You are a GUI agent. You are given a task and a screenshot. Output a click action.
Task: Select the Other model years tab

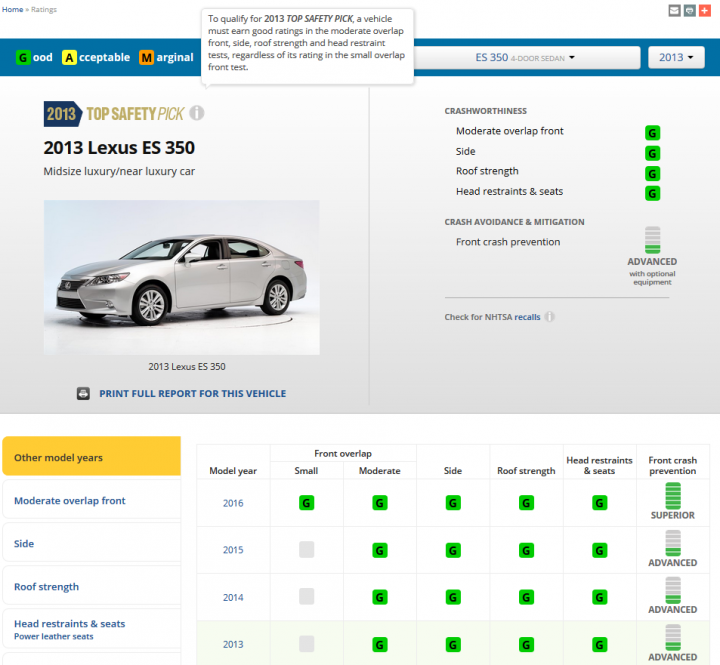click(92, 456)
